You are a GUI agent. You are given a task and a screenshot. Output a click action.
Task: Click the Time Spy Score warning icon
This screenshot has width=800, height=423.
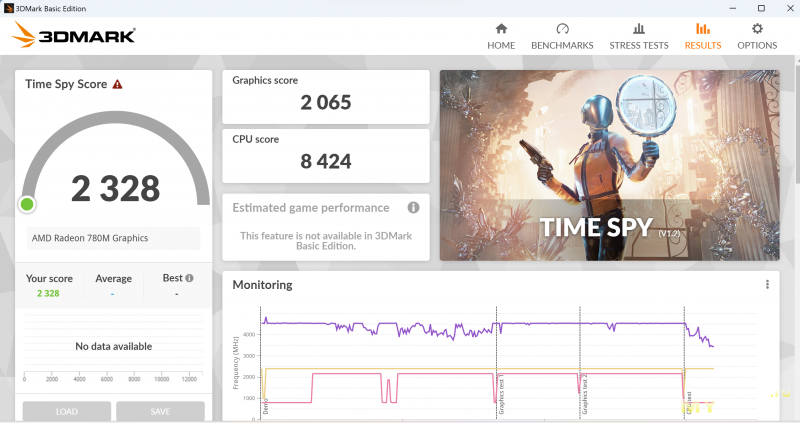tap(117, 84)
